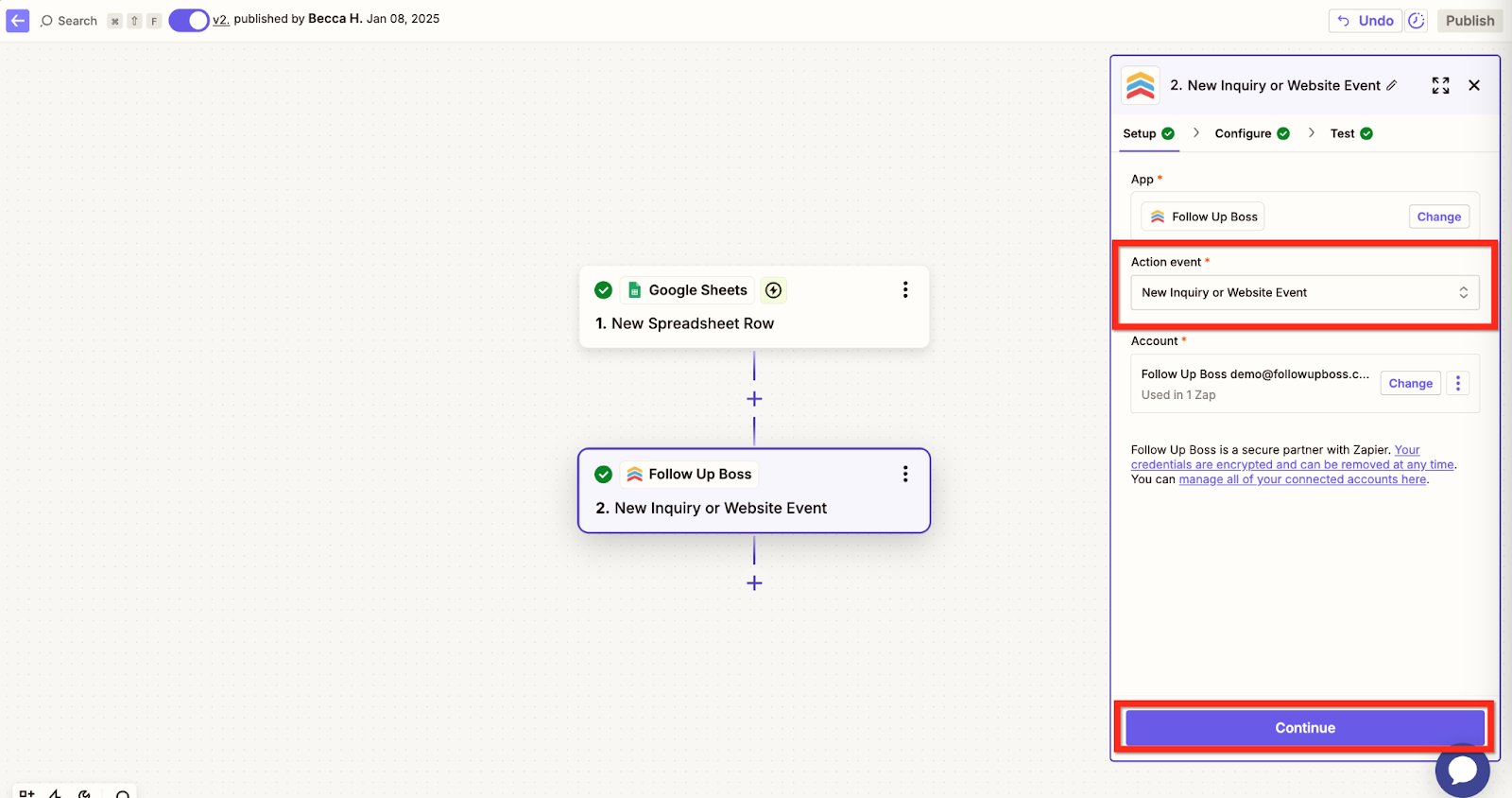Click the 'Used in 1 Zap' text
This screenshot has width=1512, height=798.
click(1178, 395)
